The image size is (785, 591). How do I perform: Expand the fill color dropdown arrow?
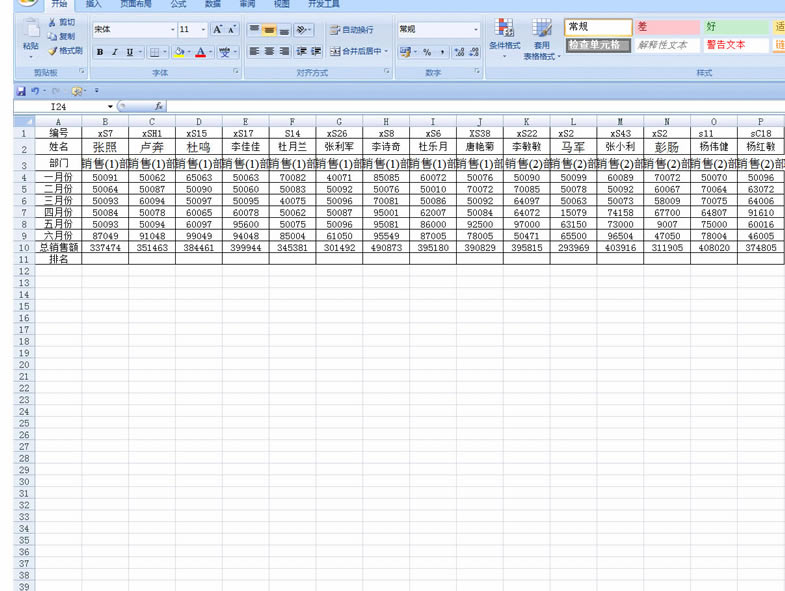pos(189,52)
